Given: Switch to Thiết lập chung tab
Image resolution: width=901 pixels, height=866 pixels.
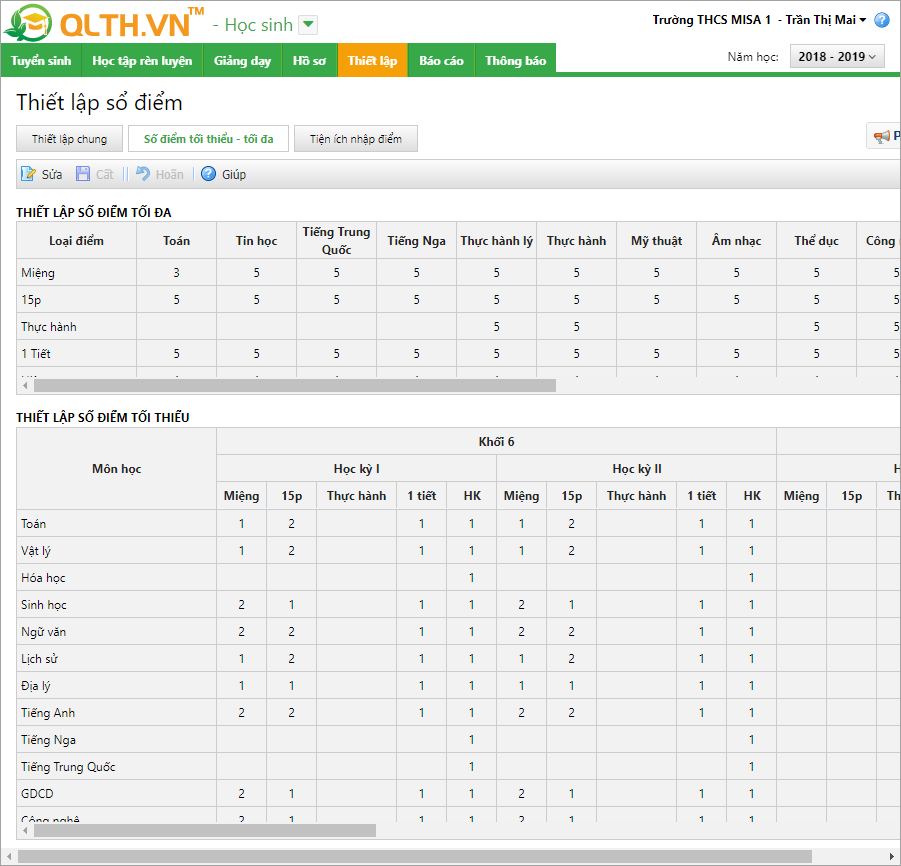Looking at the screenshot, I should (70, 138).
